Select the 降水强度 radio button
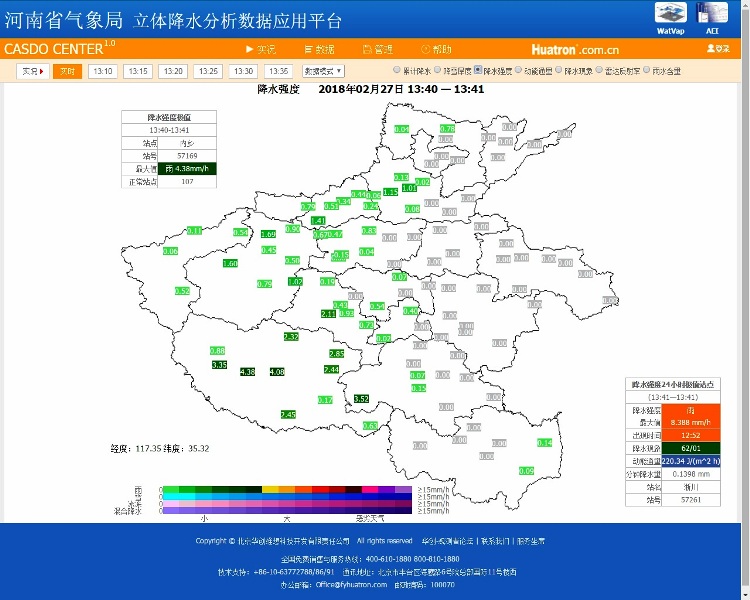750x600 pixels. tap(478, 71)
